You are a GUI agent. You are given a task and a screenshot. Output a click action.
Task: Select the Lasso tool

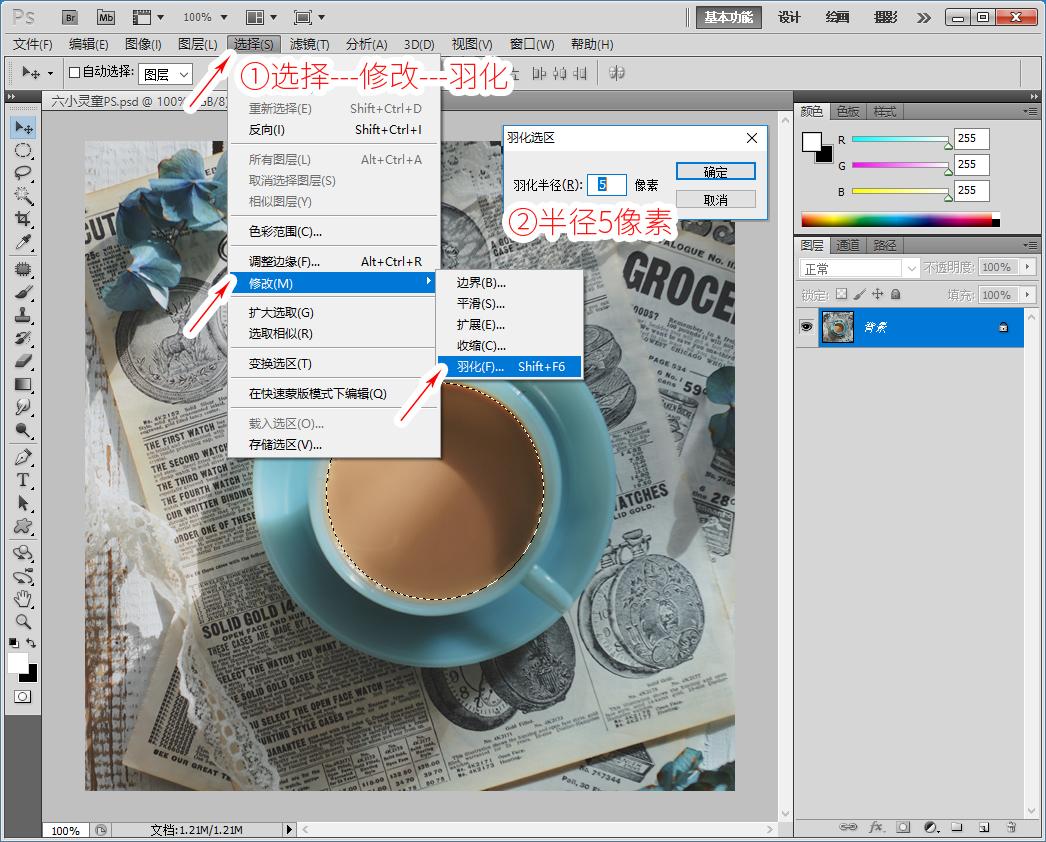coord(23,173)
